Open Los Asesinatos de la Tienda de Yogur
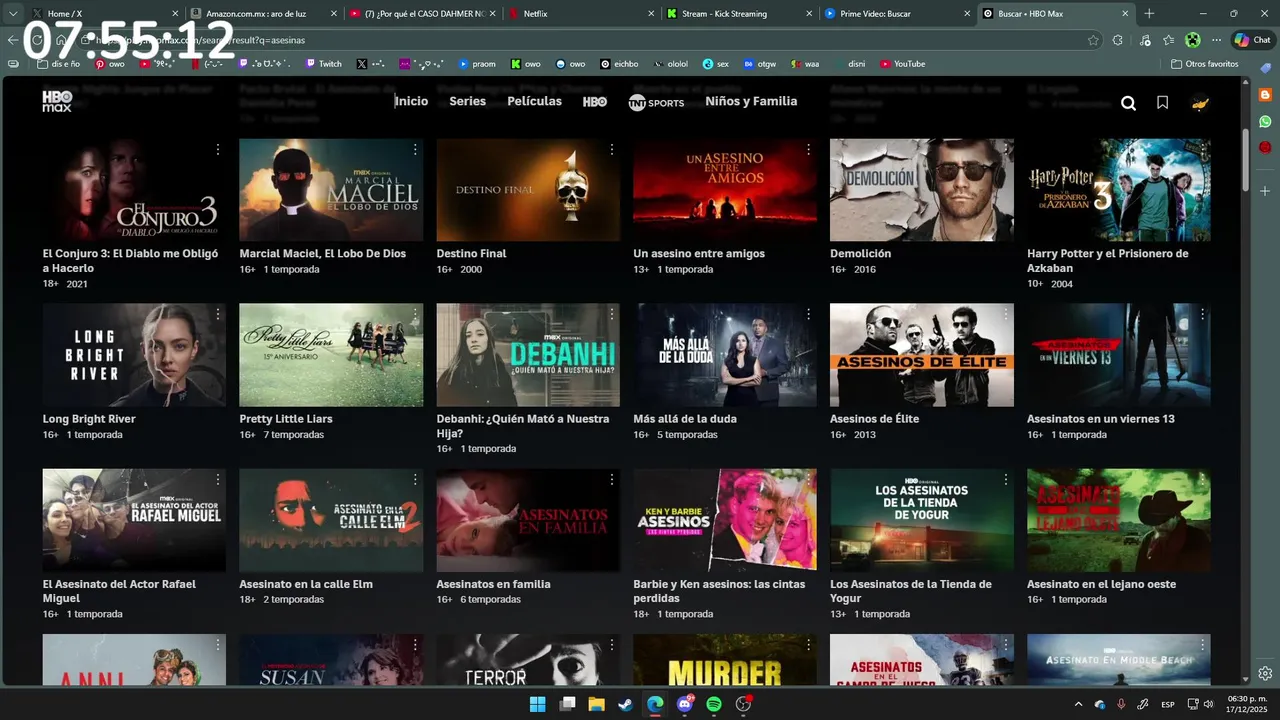Image resolution: width=1280 pixels, height=720 pixels. point(911,591)
